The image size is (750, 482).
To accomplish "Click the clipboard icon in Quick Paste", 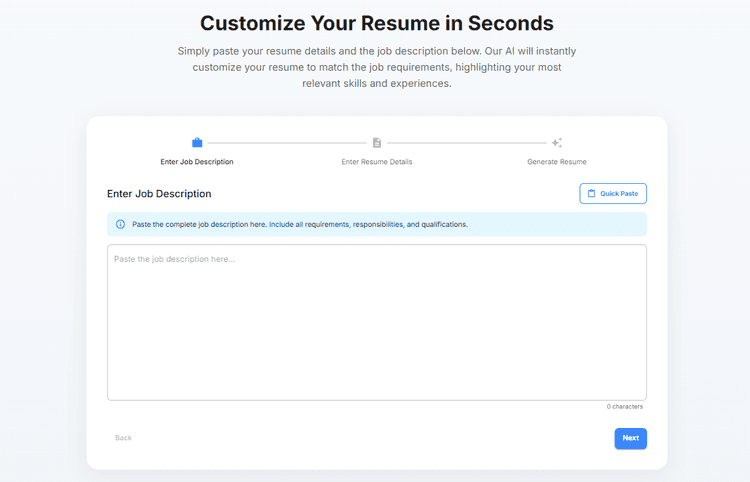I will (591, 194).
